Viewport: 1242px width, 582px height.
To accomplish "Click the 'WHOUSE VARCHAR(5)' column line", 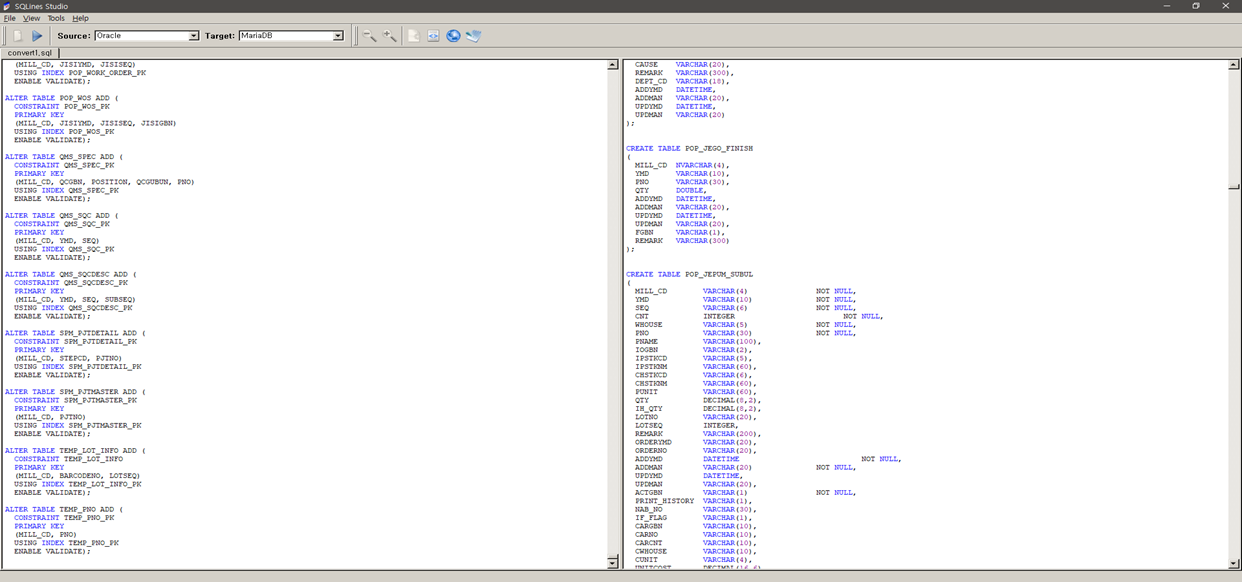I will (745, 325).
